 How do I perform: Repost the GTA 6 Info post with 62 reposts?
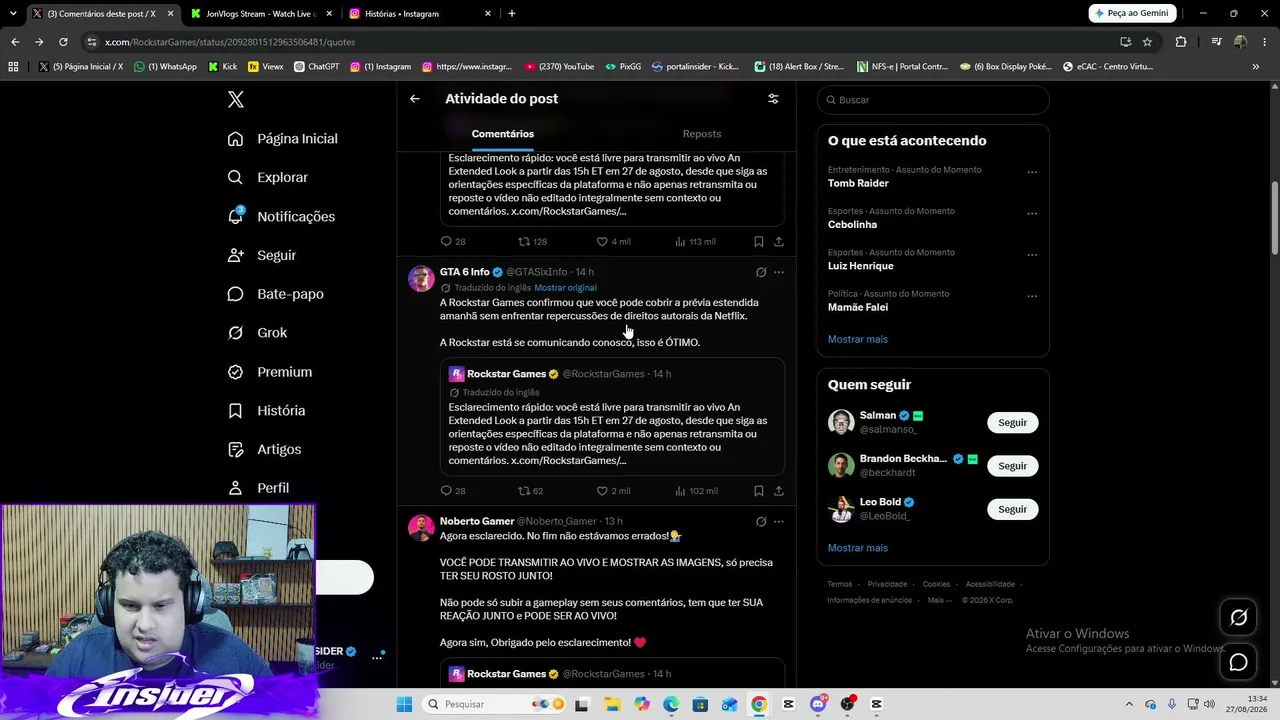[530, 491]
